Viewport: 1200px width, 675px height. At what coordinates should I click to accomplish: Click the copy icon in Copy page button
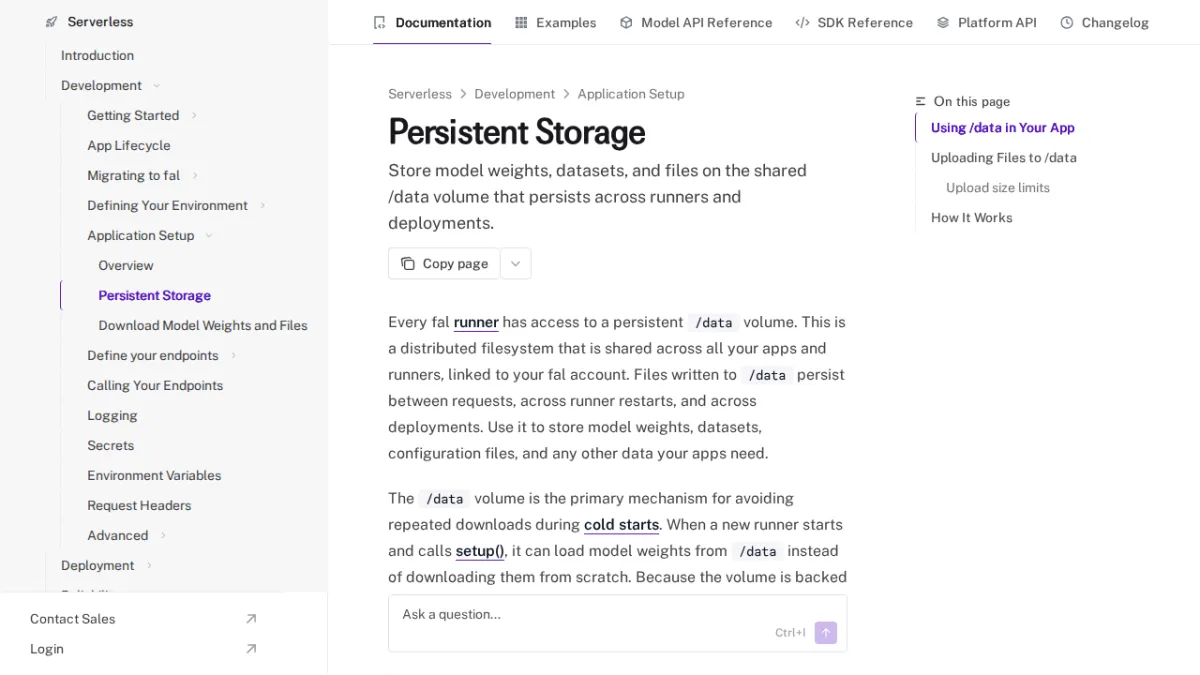408,264
